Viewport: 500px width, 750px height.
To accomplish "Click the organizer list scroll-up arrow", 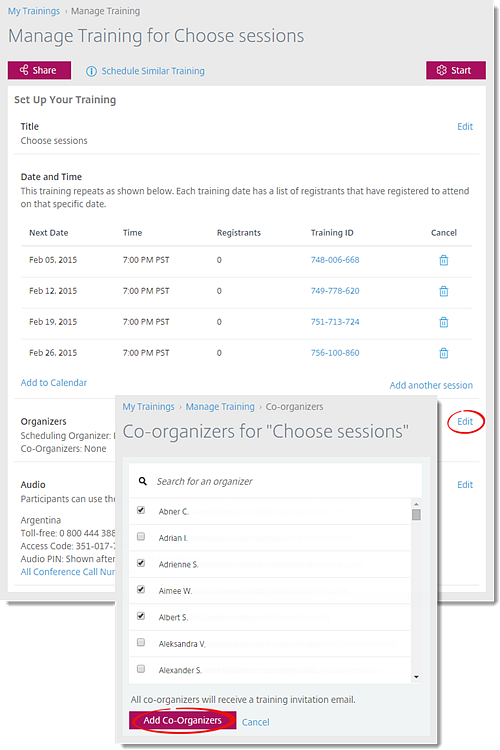I will (x=416, y=504).
